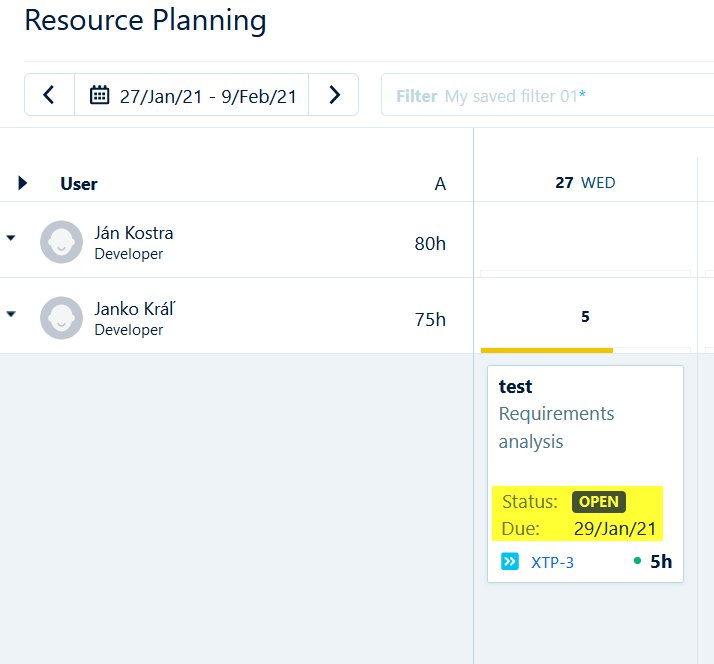Screen dimensions: 714x664
Task: Click the date range 27/Jan/21 - 9/Feb/21
Action: coord(208,96)
